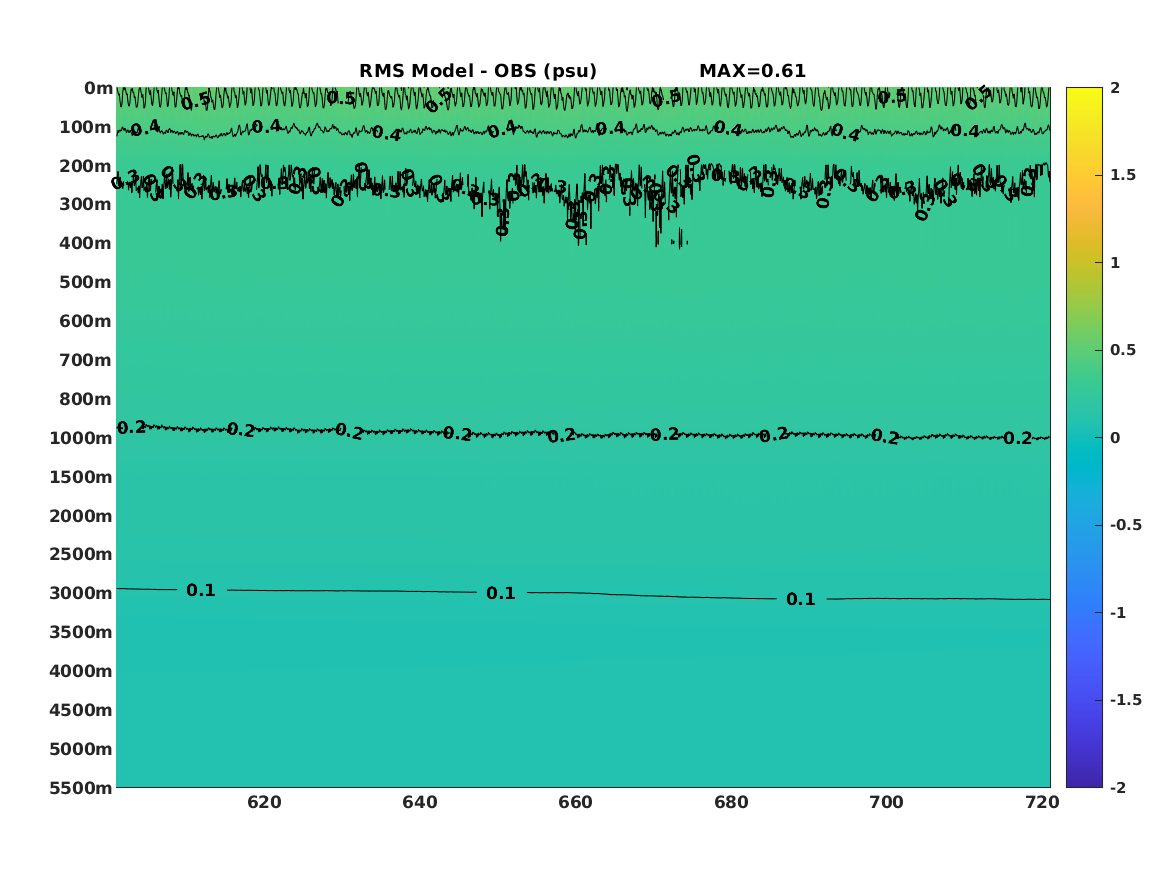Click the colorbar tick label '1.5'
Screen dimensions: 1167x875
(x=1123, y=176)
